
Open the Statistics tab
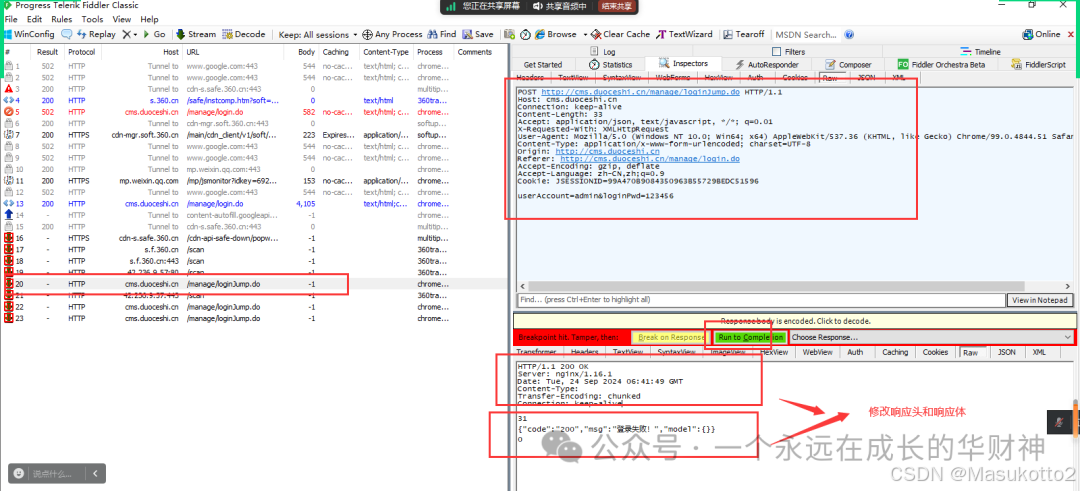point(611,64)
